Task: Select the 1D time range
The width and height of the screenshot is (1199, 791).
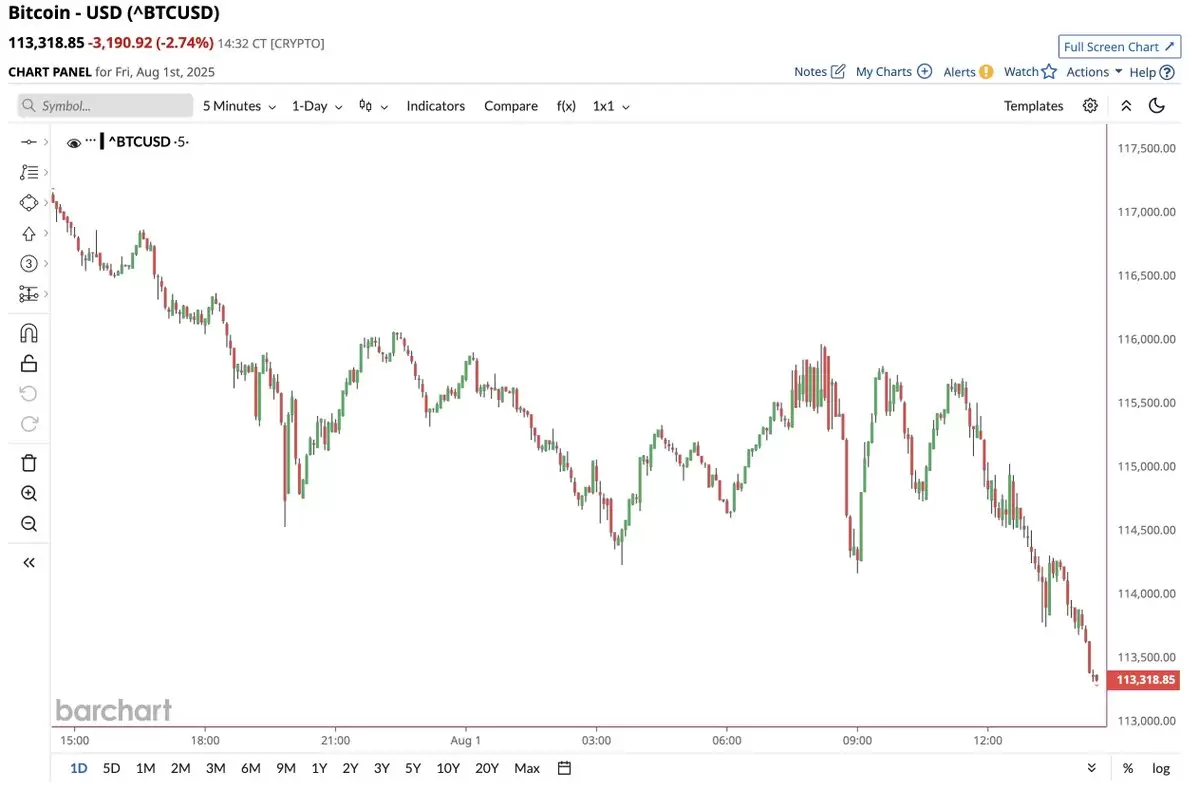Action: [x=78, y=768]
